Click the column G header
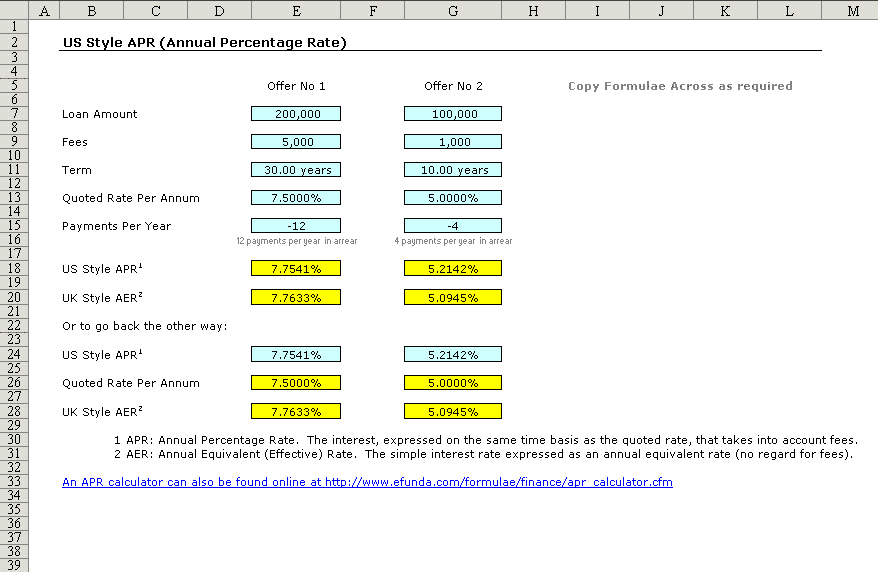 [x=453, y=10]
